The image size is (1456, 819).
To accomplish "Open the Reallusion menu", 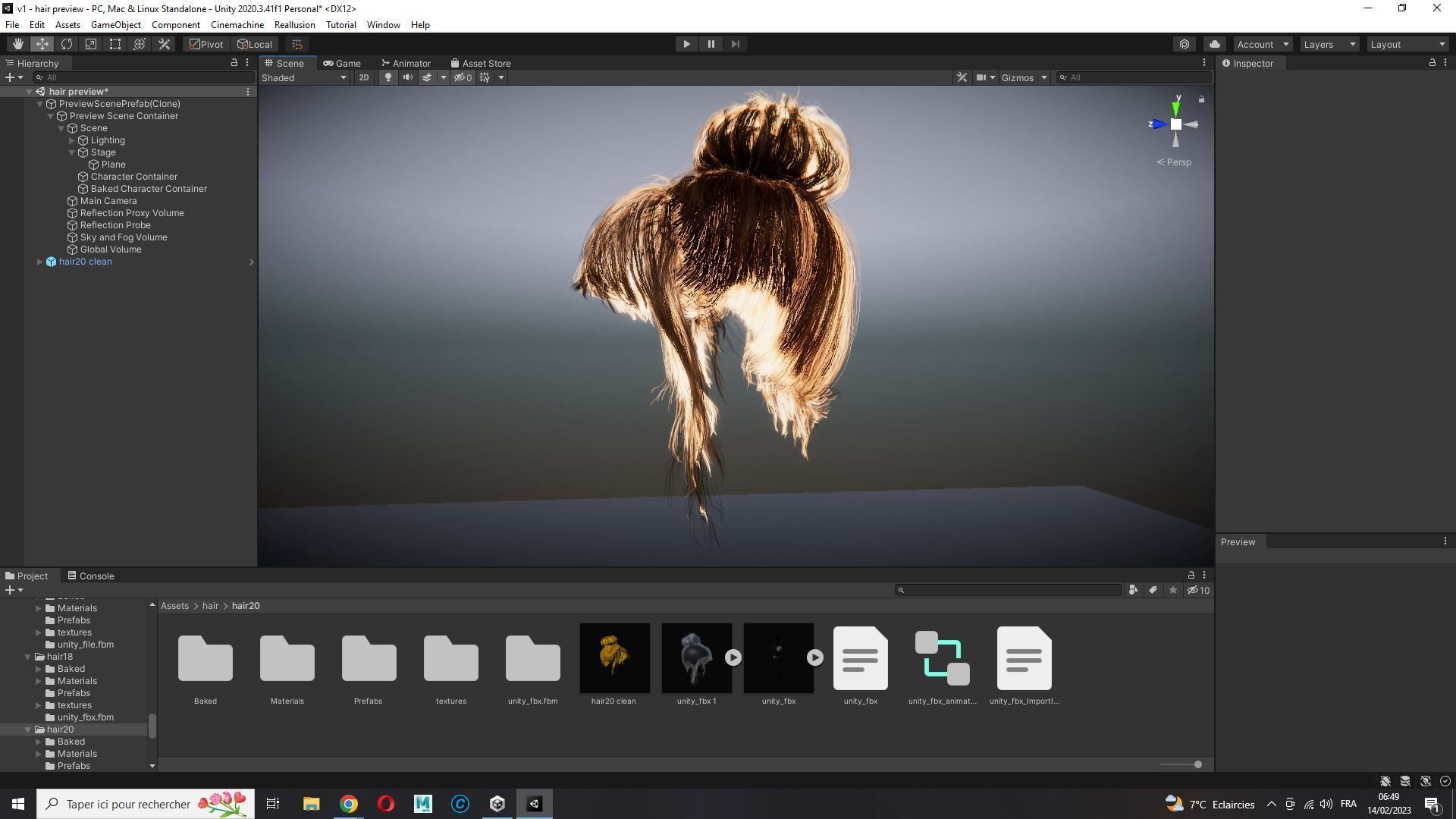I will 294,25.
